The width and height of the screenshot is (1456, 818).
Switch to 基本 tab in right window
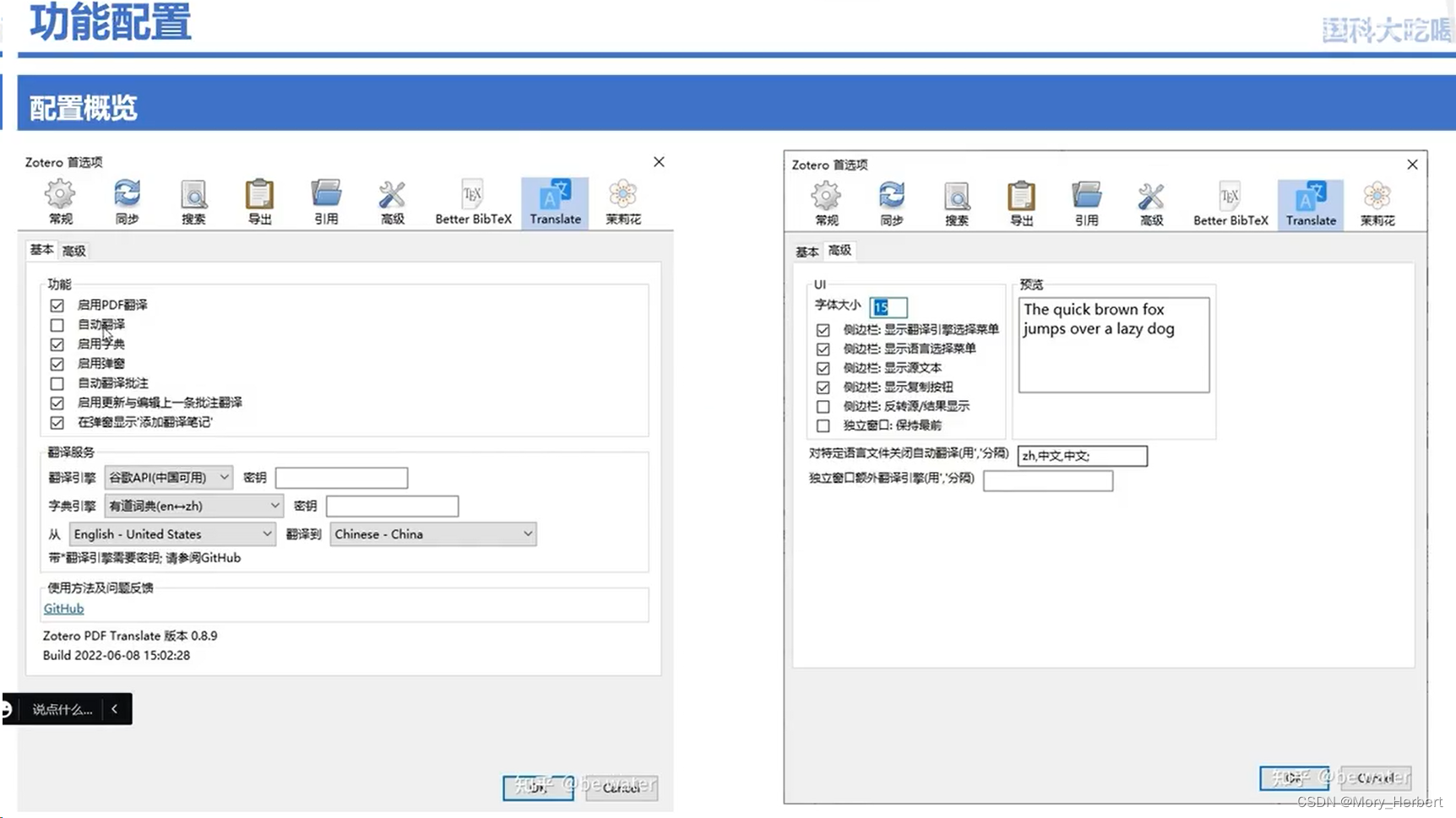tap(807, 252)
